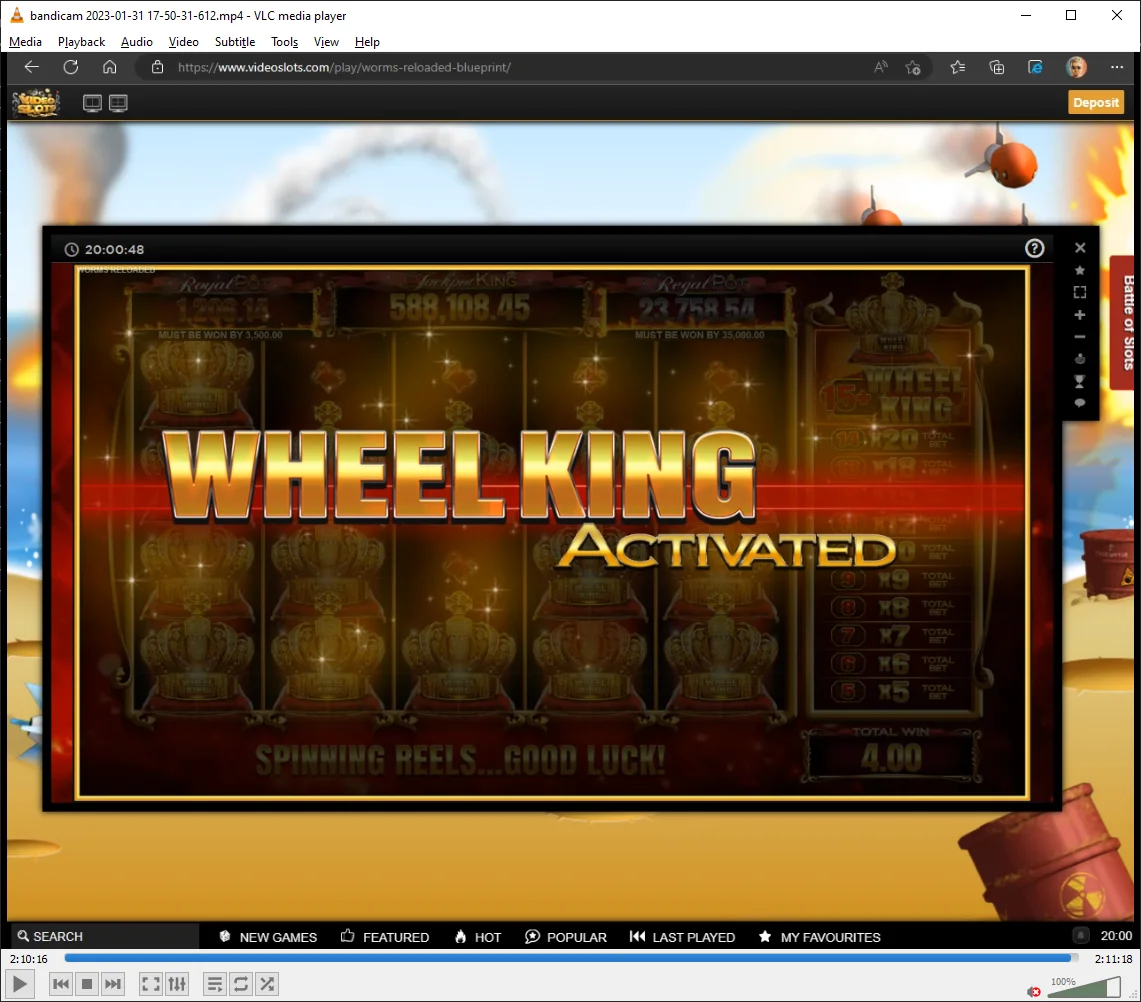This screenshot has height=1002, width=1141.
Task: Favourite the game using star icon
Action: tap(1080, 271)
